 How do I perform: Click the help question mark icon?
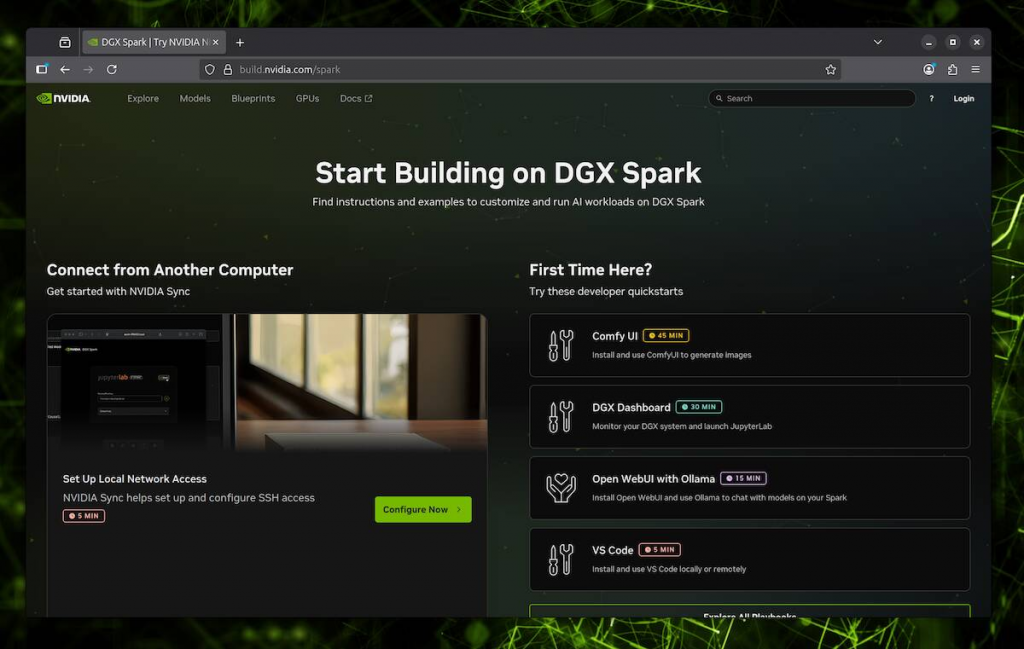pos(932,98)
